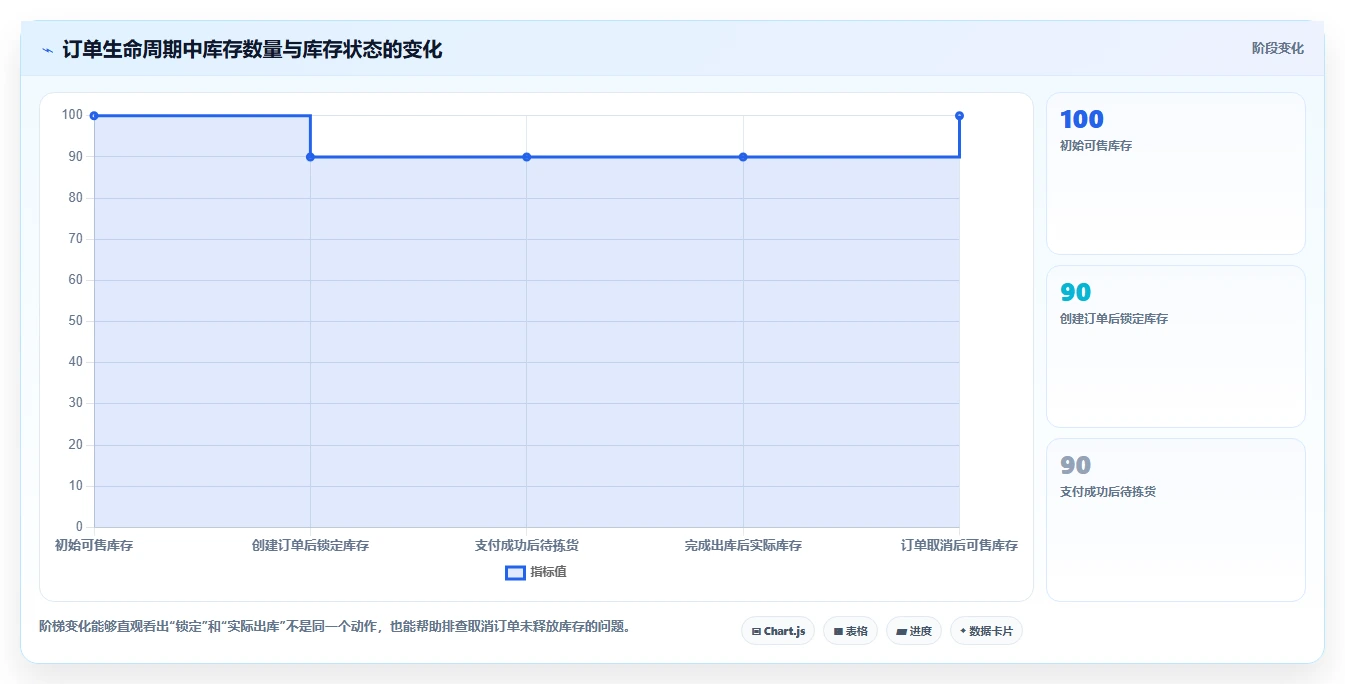Click the description text below the chart
This screenshot has width=1345, height=684.
(335, 627)
